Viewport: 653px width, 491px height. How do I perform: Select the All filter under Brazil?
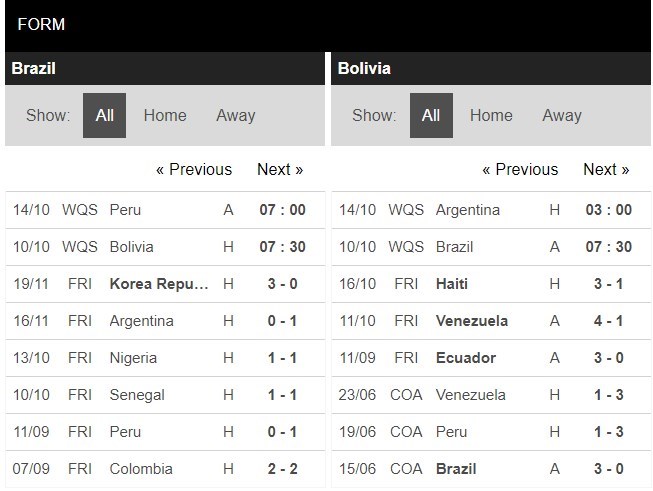pyautogui.click(x=104, y=115)
